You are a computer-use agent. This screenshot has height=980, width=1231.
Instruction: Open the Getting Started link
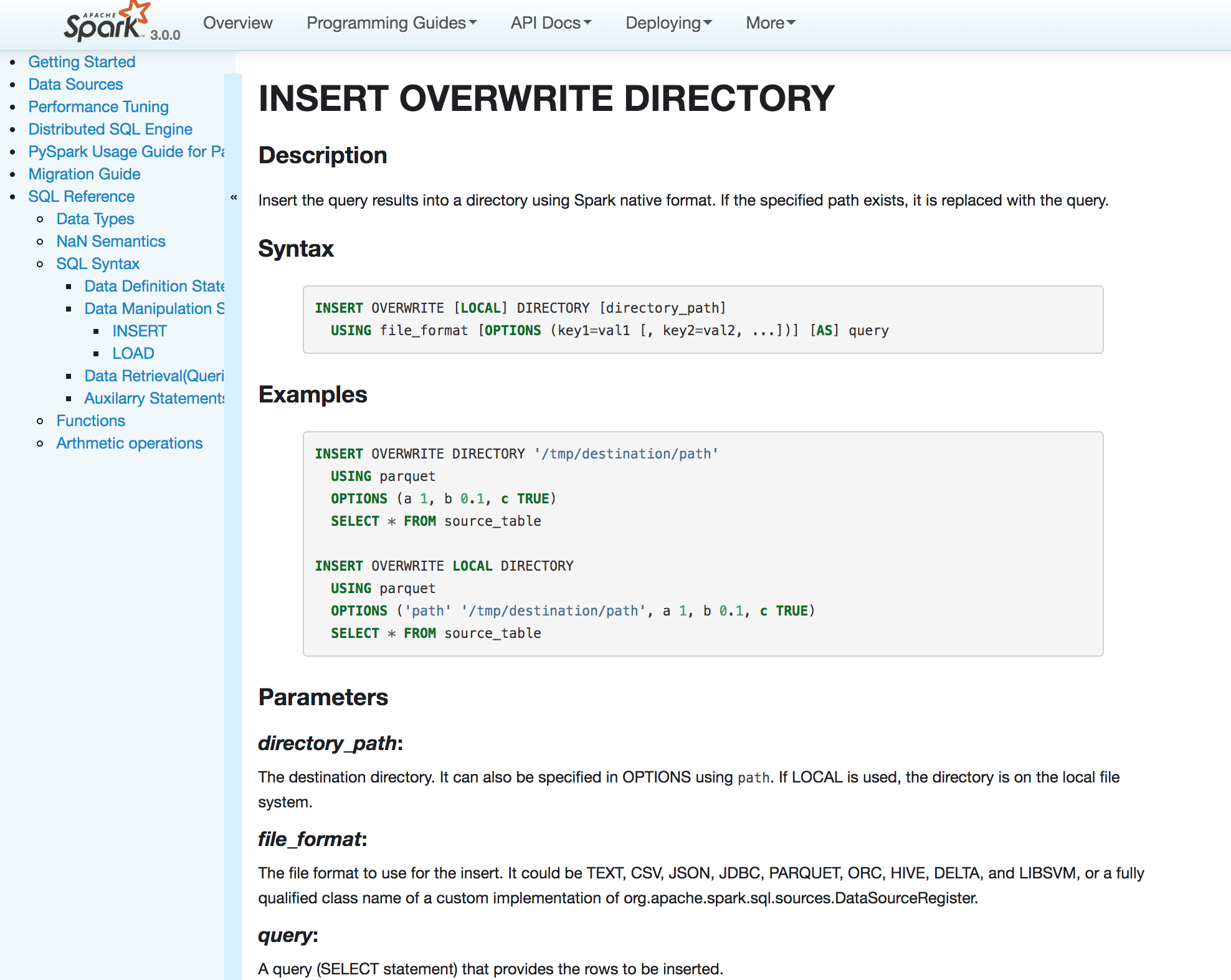[82, 62]
